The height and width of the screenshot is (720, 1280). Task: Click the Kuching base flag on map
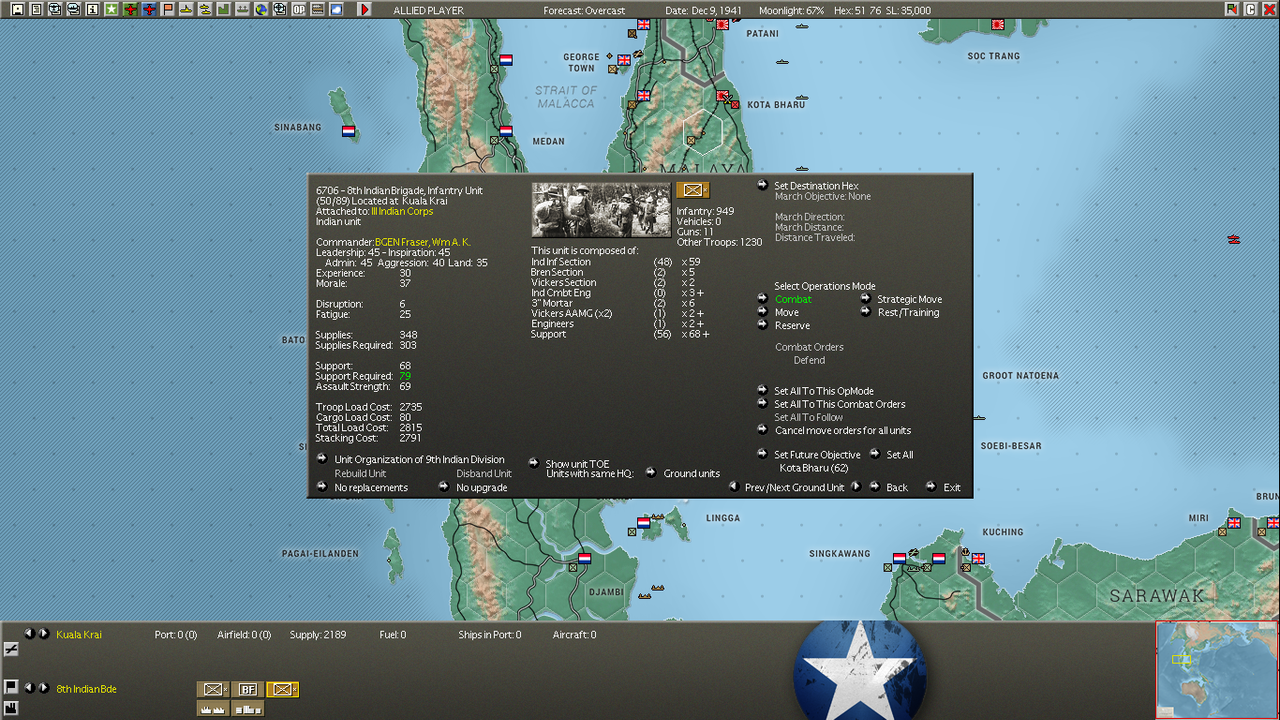pyautogui.click(x=978, y=558)
